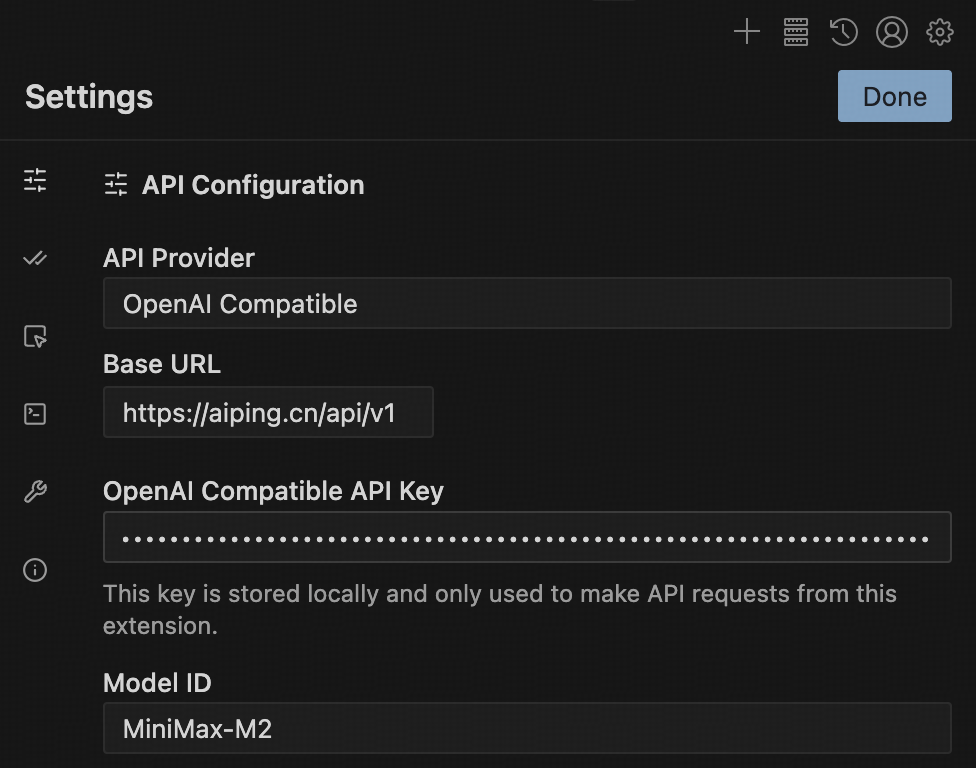This screenshot has height=768, width=976.
Task: Click the Model ID input field
Action: click(x=527, y=728)
